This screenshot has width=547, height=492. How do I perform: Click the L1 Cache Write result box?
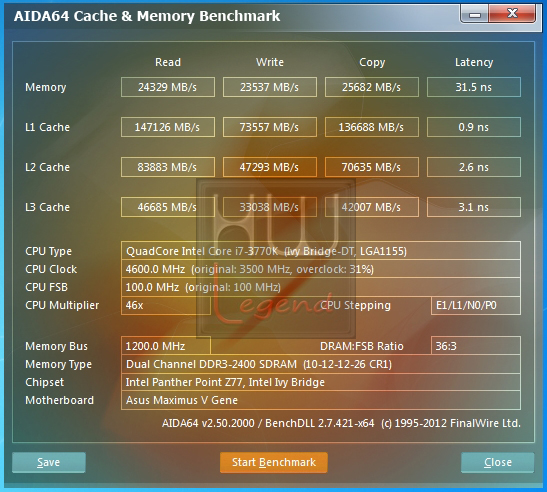click(x=270, y=127)
